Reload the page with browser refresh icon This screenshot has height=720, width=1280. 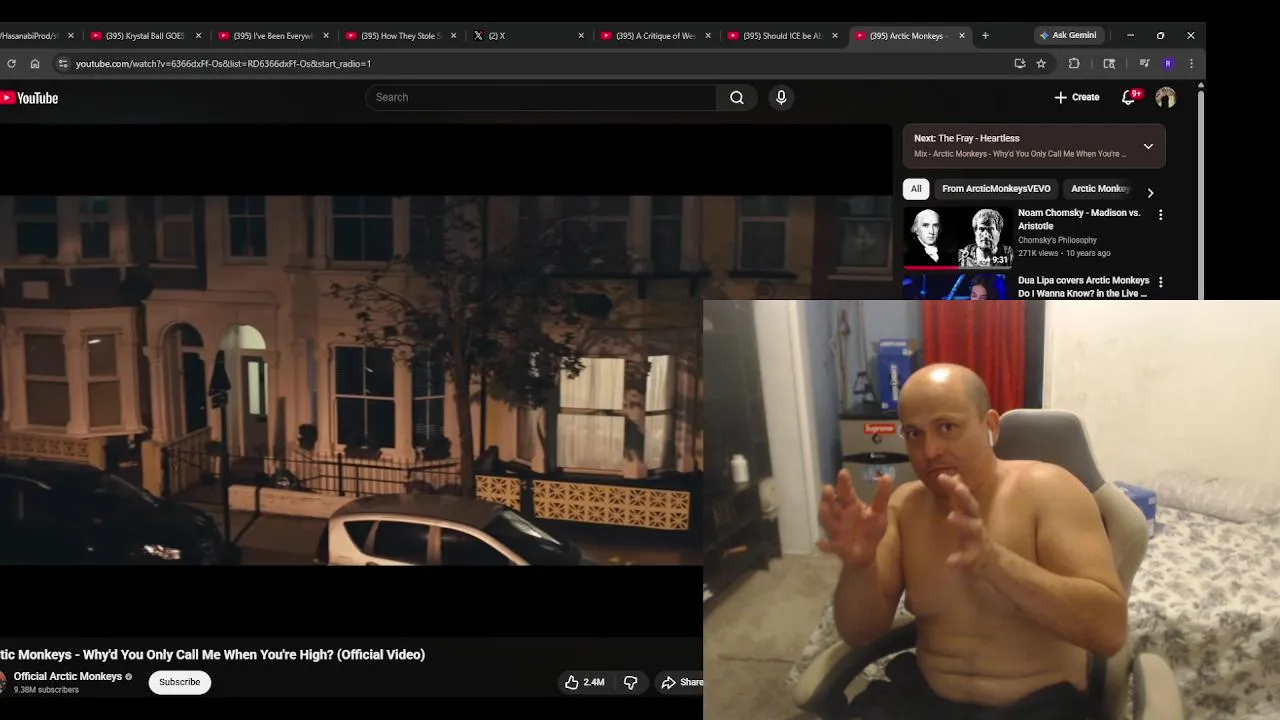tap(11, 63)
